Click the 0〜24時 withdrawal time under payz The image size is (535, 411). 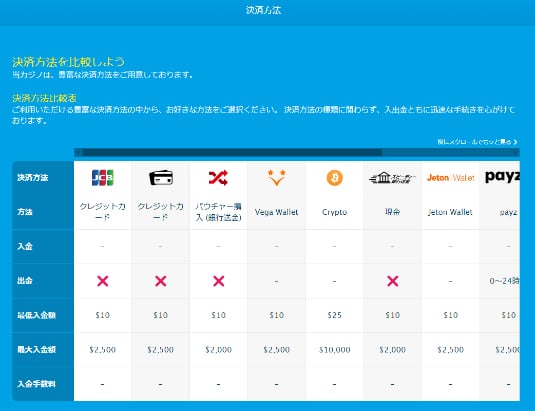[504, 281]
